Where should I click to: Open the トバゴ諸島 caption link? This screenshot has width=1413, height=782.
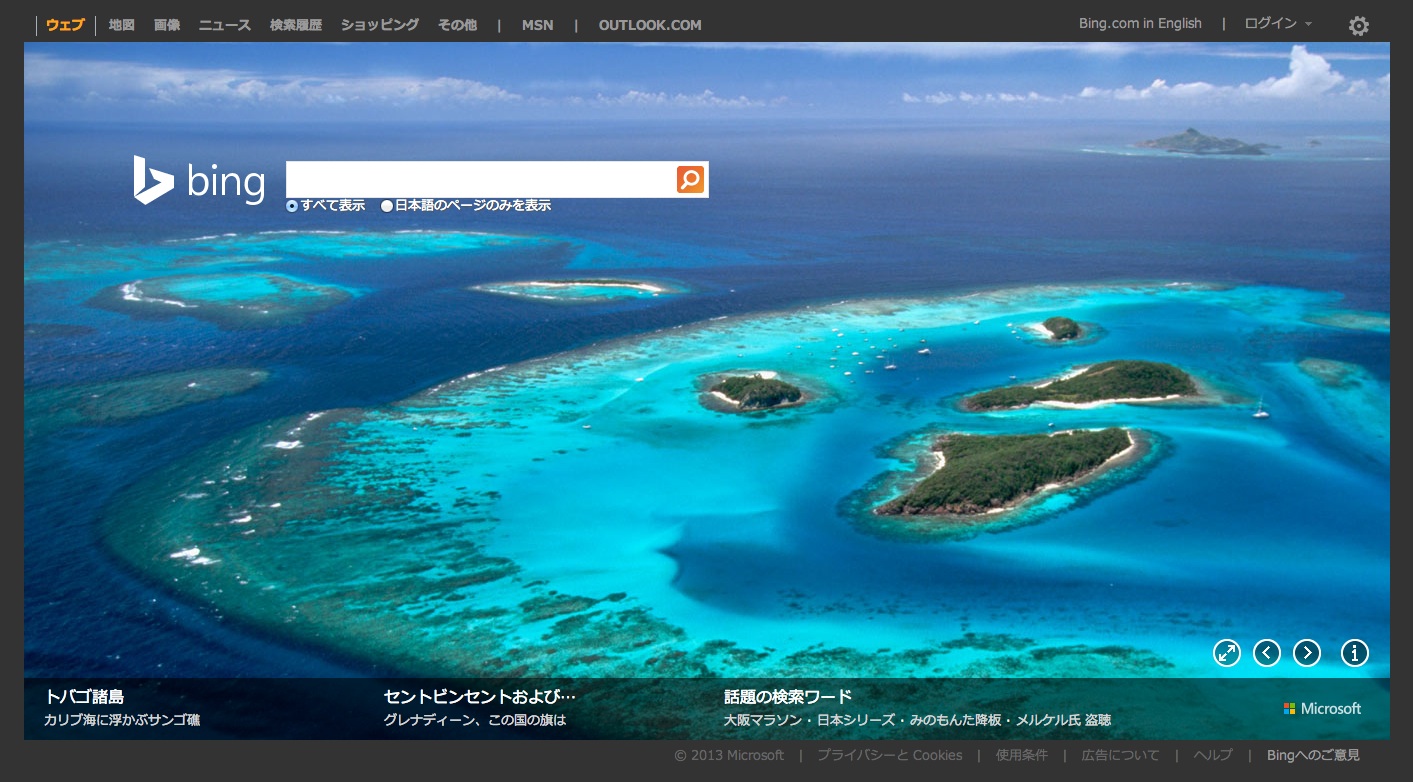tap(85, 697)
